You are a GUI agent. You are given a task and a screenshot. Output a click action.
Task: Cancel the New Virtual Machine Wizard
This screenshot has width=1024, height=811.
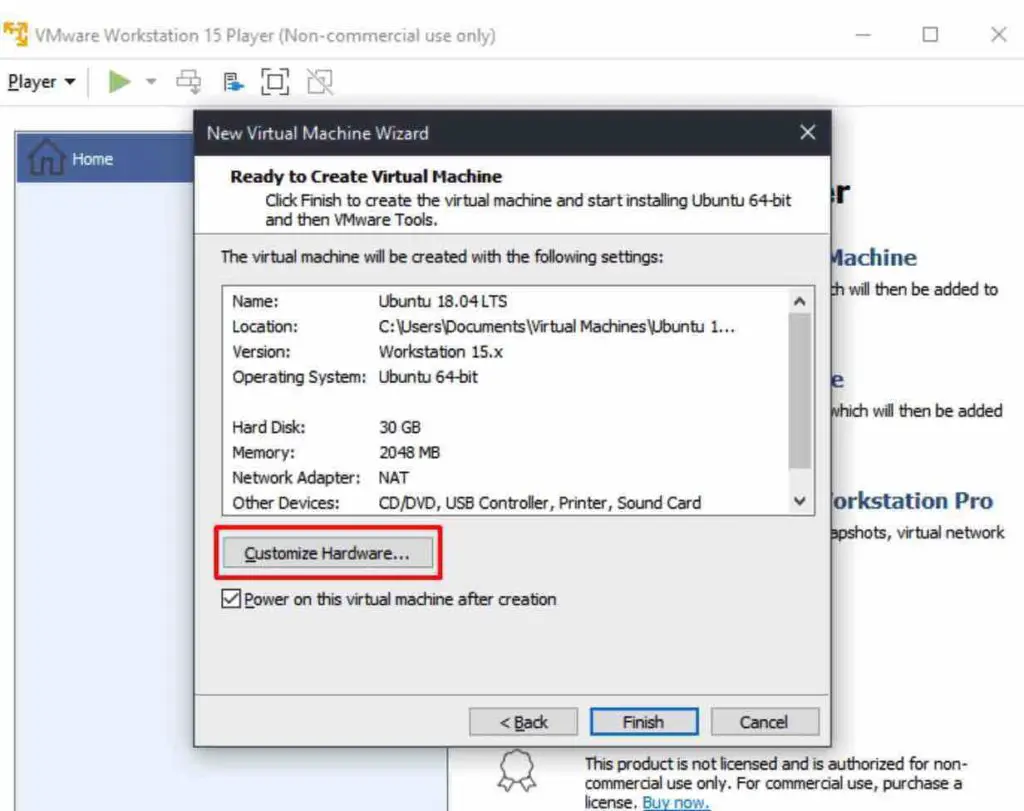pos(764,722)
